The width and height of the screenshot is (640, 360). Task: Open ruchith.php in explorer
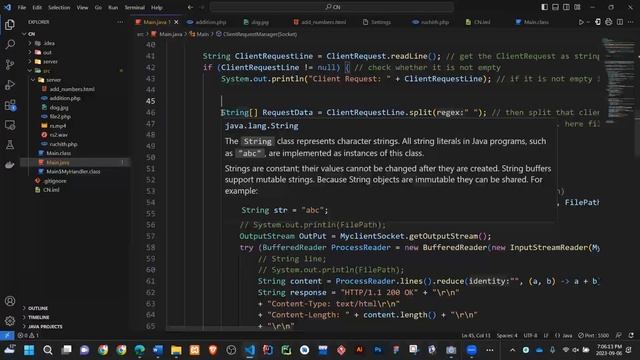tap(63, 144)
